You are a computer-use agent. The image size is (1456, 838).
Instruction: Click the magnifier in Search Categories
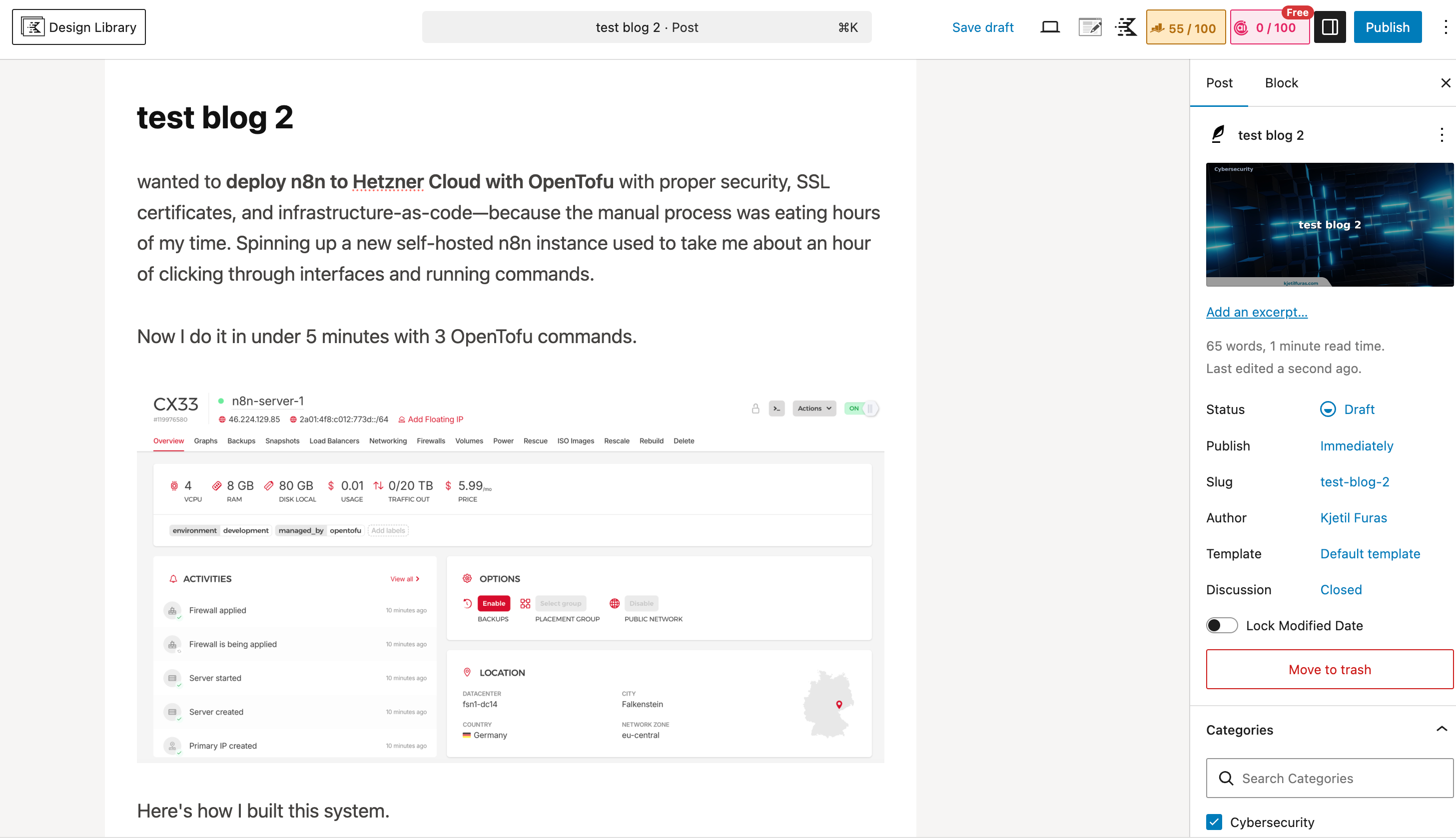click(1227, 778)
